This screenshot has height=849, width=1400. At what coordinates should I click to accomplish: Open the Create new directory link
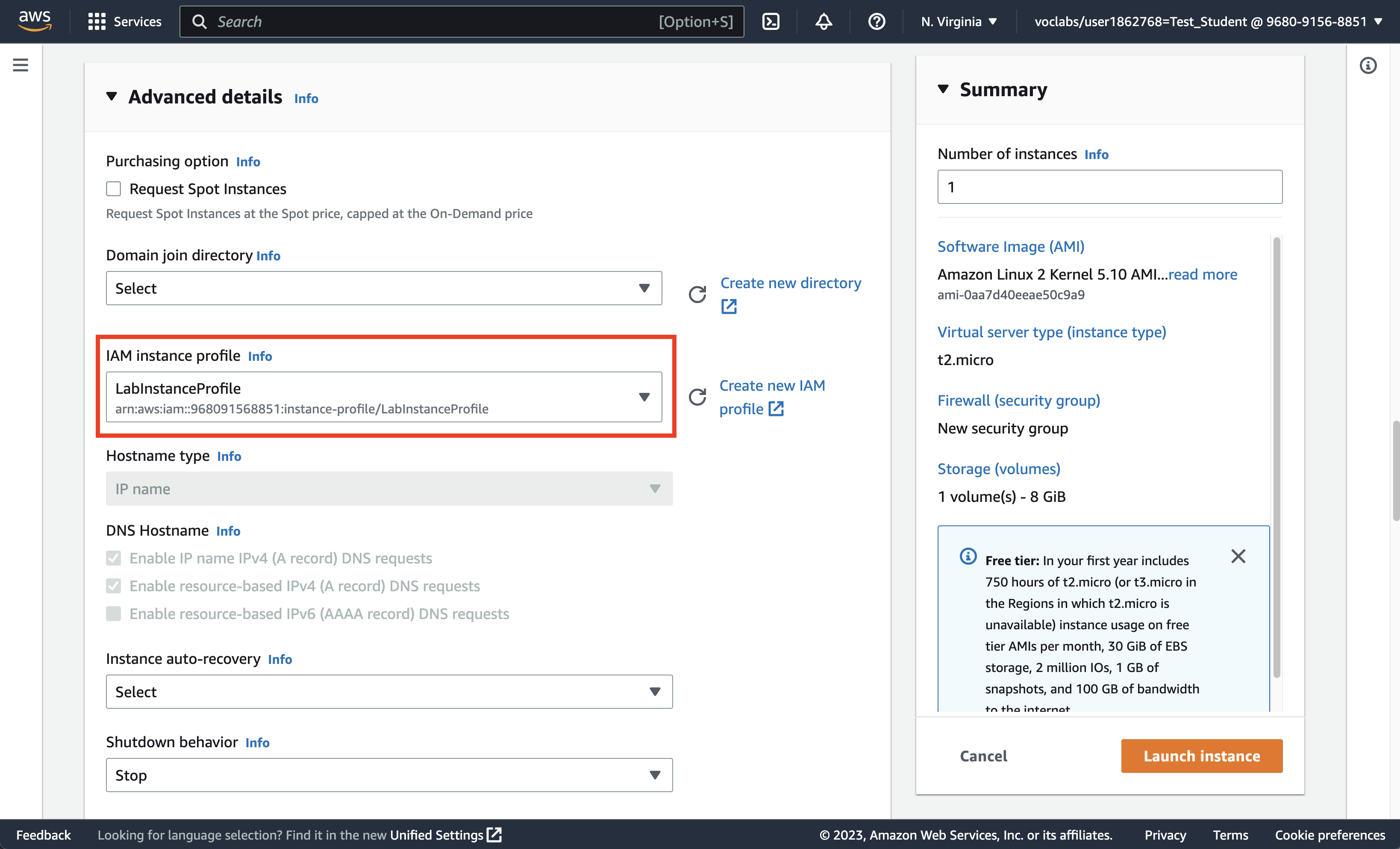click(x=790, y=283)
